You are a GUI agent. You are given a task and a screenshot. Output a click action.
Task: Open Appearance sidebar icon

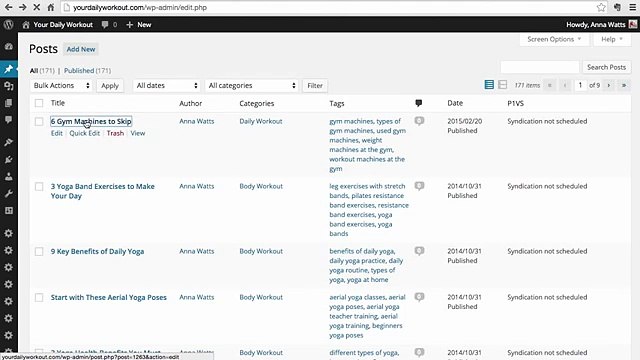pyautogui.click(x=9, y=142)
